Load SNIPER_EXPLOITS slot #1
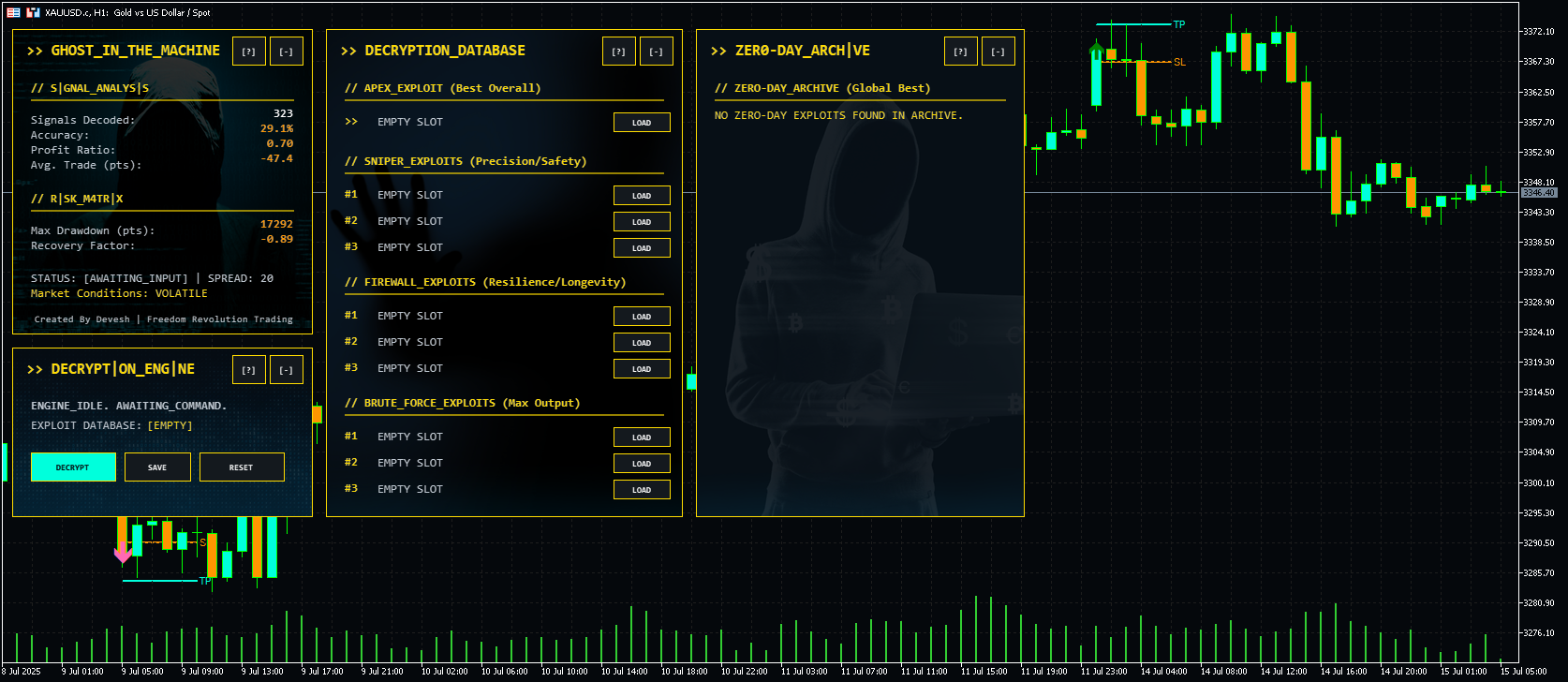1568x682 pixels. pyautogui.click(x=642, y=196)
